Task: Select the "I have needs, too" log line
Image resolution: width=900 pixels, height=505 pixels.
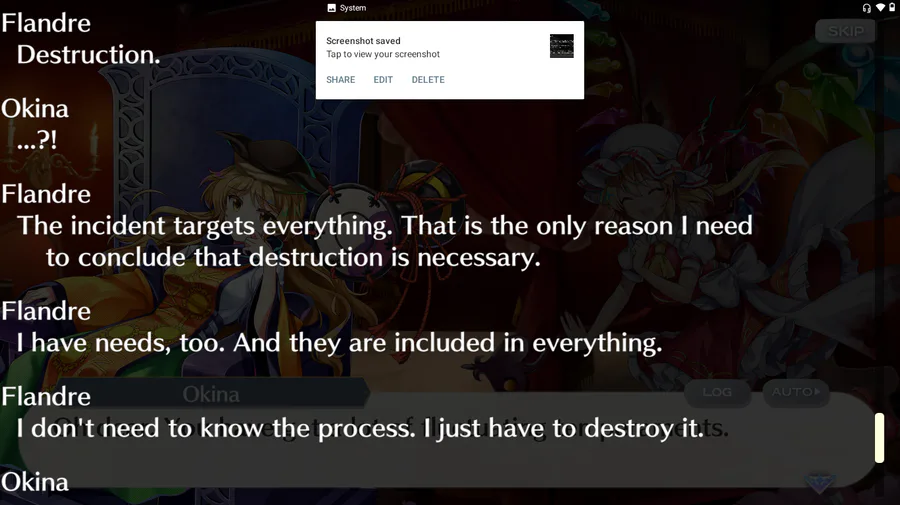Action: click(339, 343)
